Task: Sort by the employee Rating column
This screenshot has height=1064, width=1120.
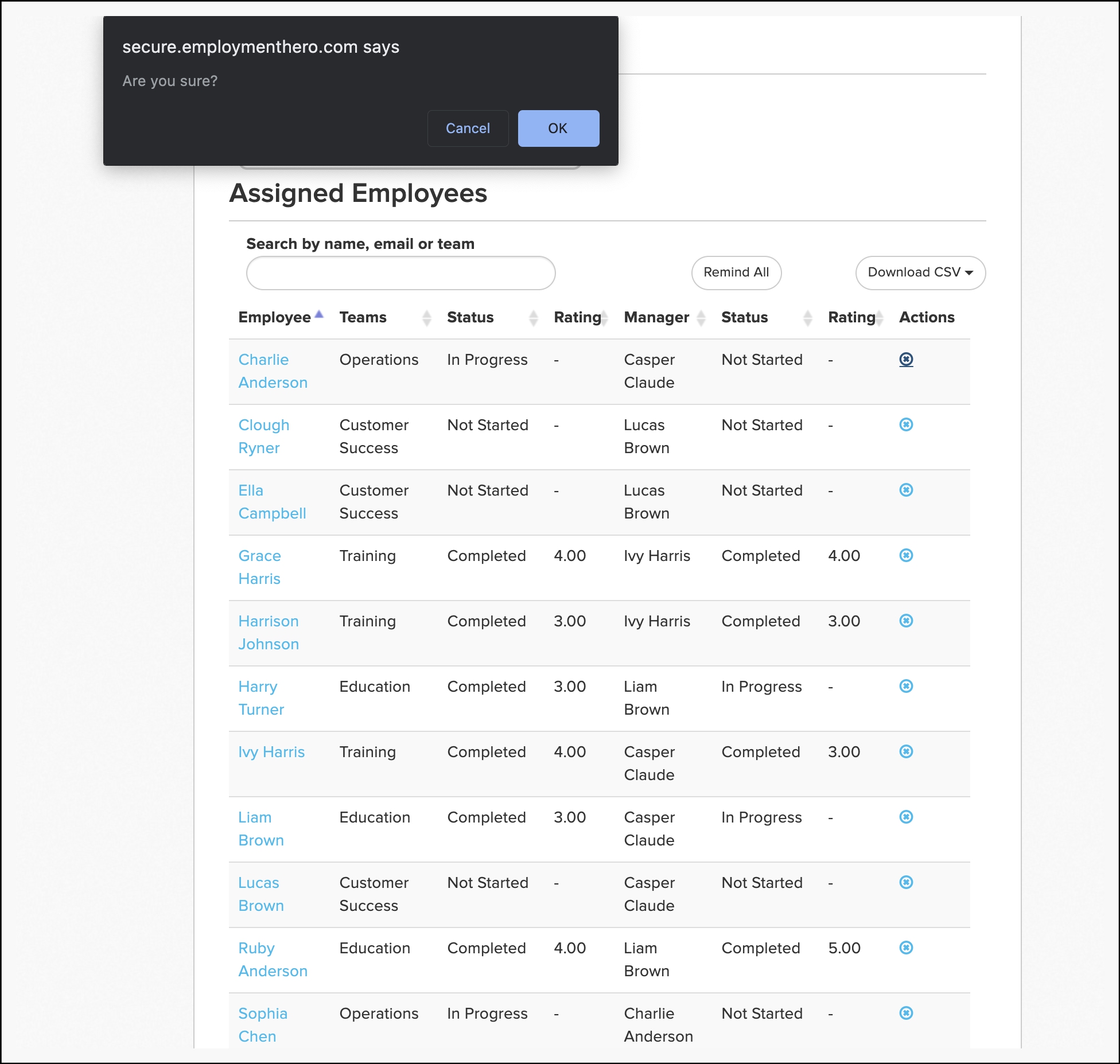Action: 580,317
